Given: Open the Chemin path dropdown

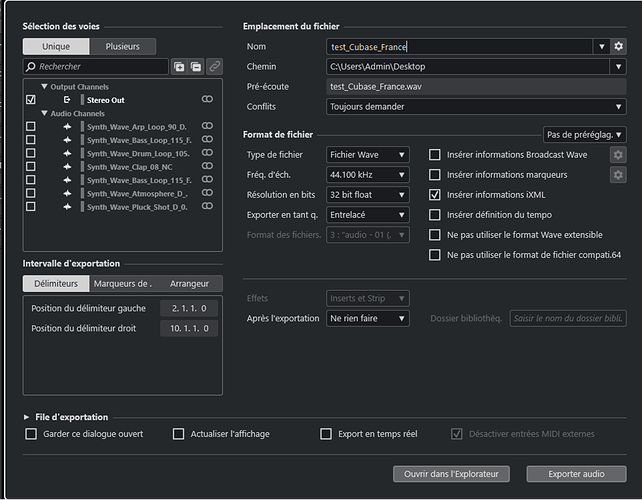Looking at the screenshot, I should [618, 66].
